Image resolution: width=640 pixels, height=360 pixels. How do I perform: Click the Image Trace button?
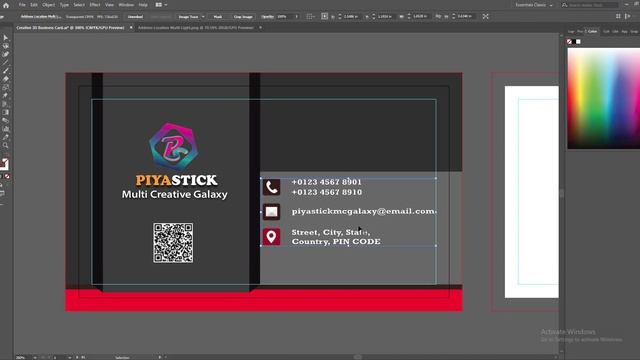[188, 17]
